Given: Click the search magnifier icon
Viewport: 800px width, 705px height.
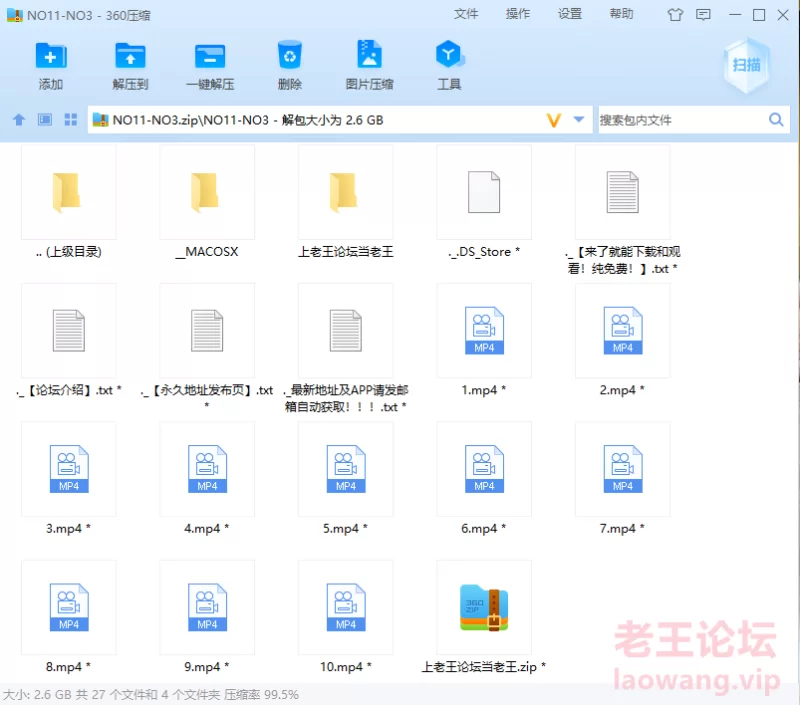Looking at the screenshot, I should click(x=776, y=120).
